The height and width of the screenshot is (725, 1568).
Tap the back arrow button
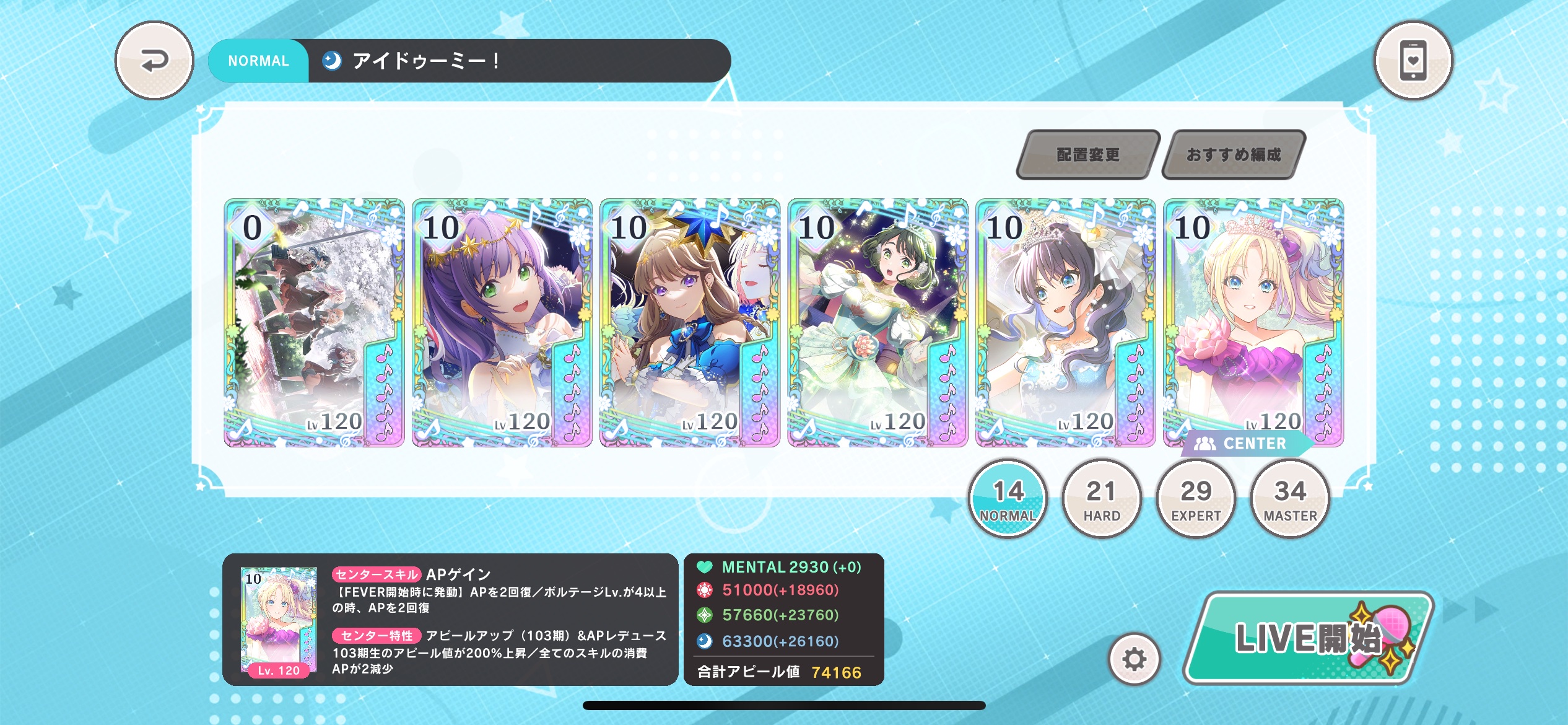click(x=154, y=61)
